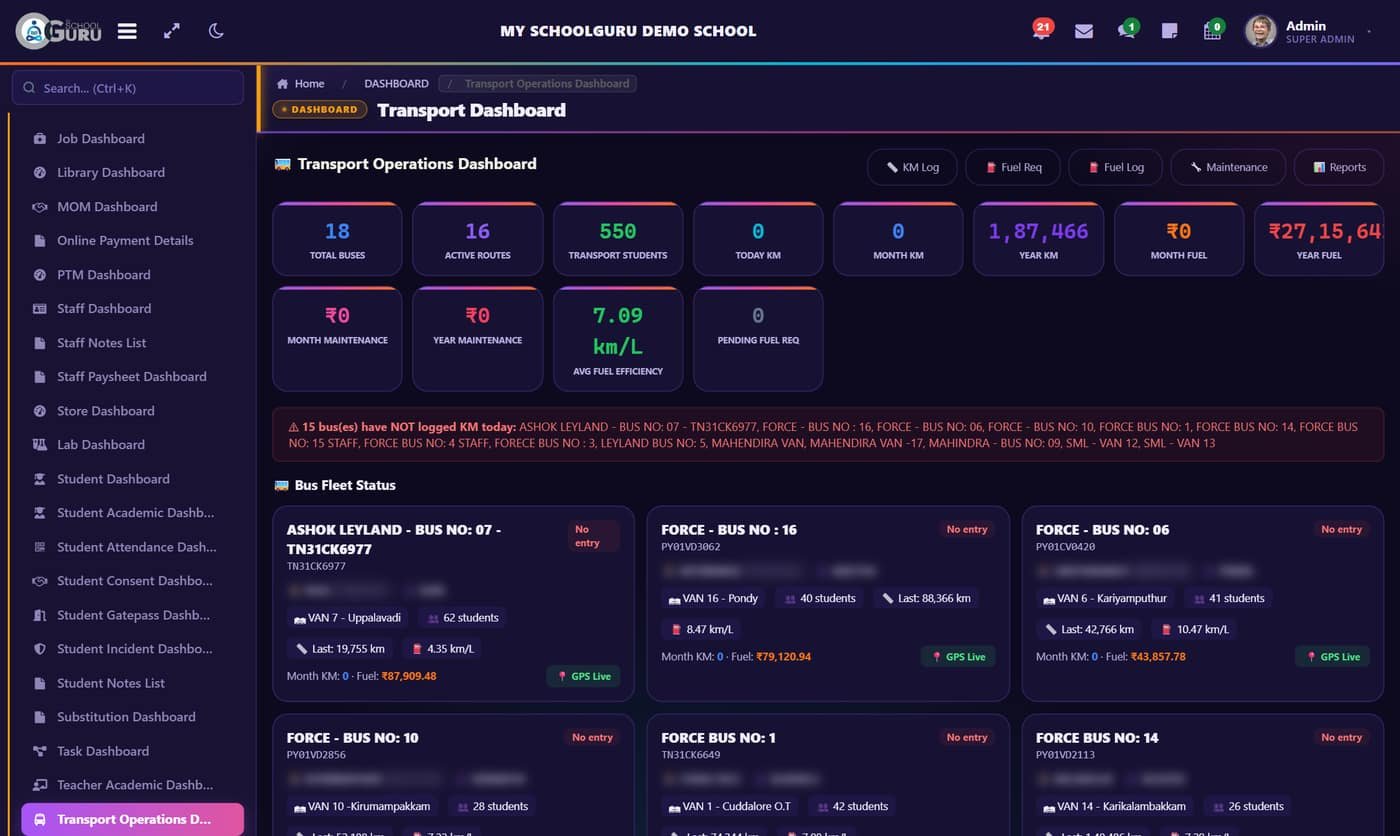Click the Task Dashboard sidebar icon
This screenshot has width=1400, height=836.
tap(40, 751)
